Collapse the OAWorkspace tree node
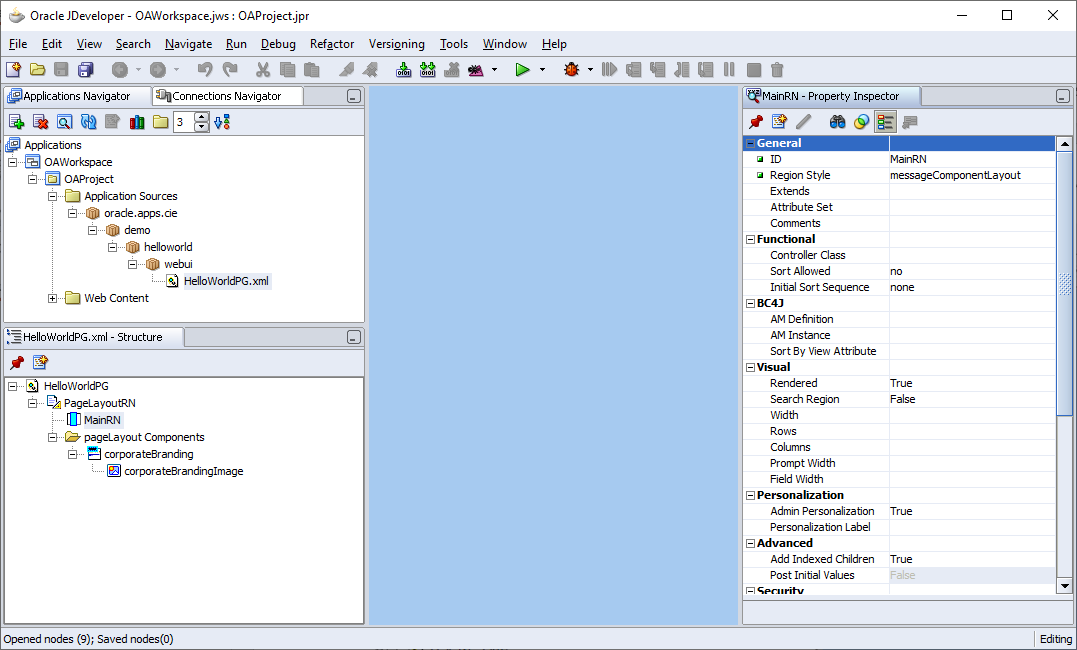 point(12,162)
